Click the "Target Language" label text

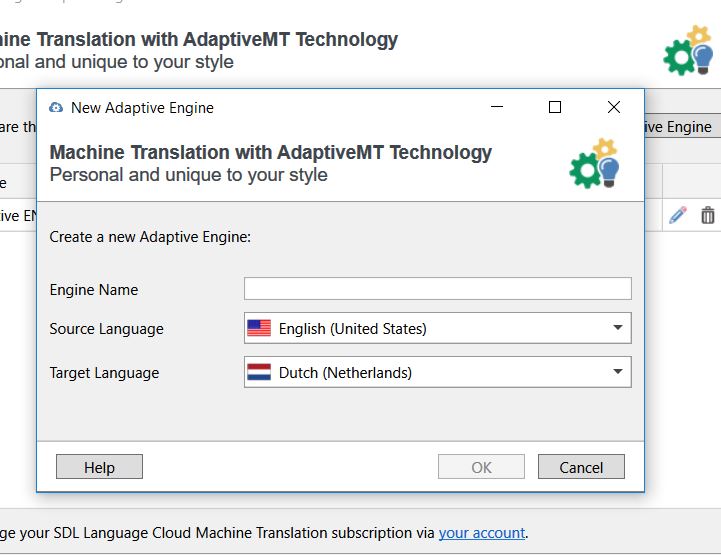104,373
